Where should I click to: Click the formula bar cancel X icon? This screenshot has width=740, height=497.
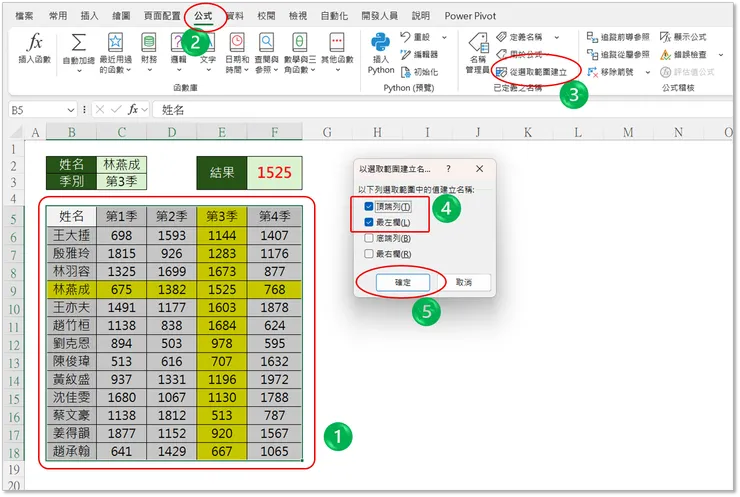(x=100, y=110)
